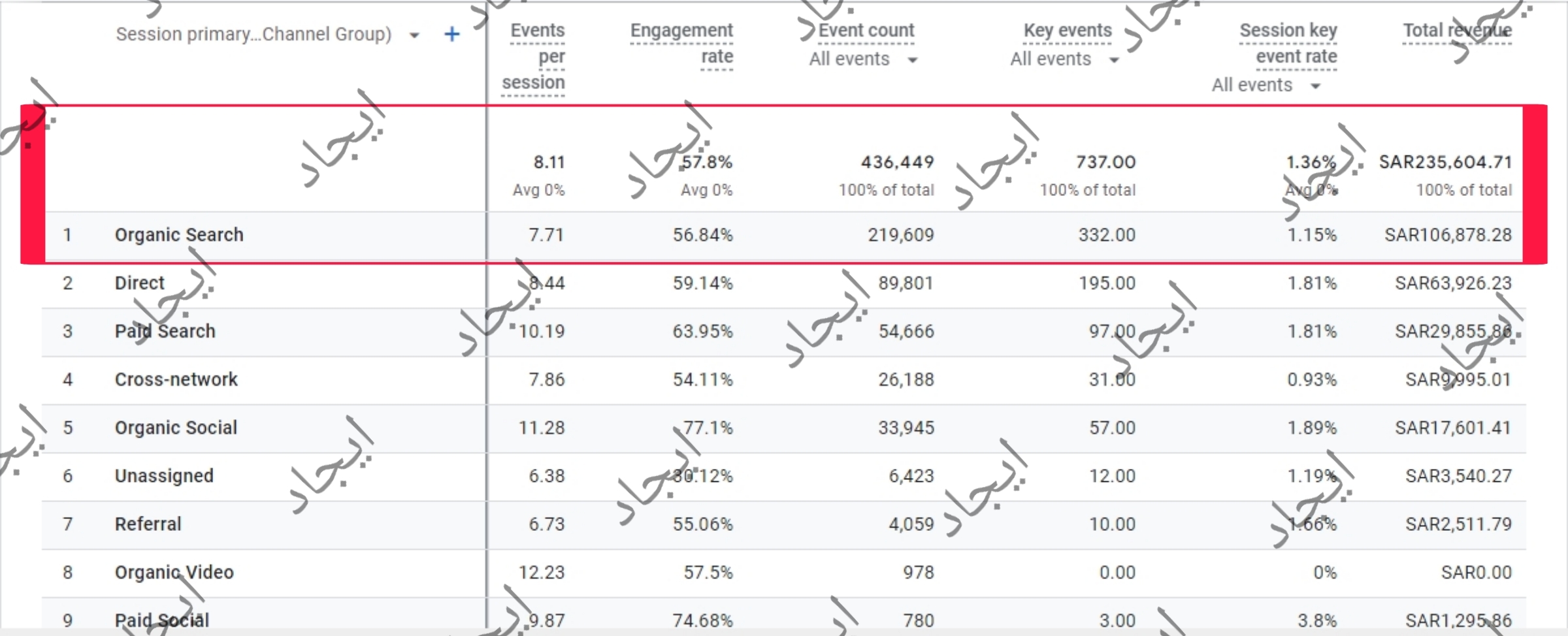Click average events per session 8.11
This screenshot has height=636, width=1568.
tap(549, 162)
